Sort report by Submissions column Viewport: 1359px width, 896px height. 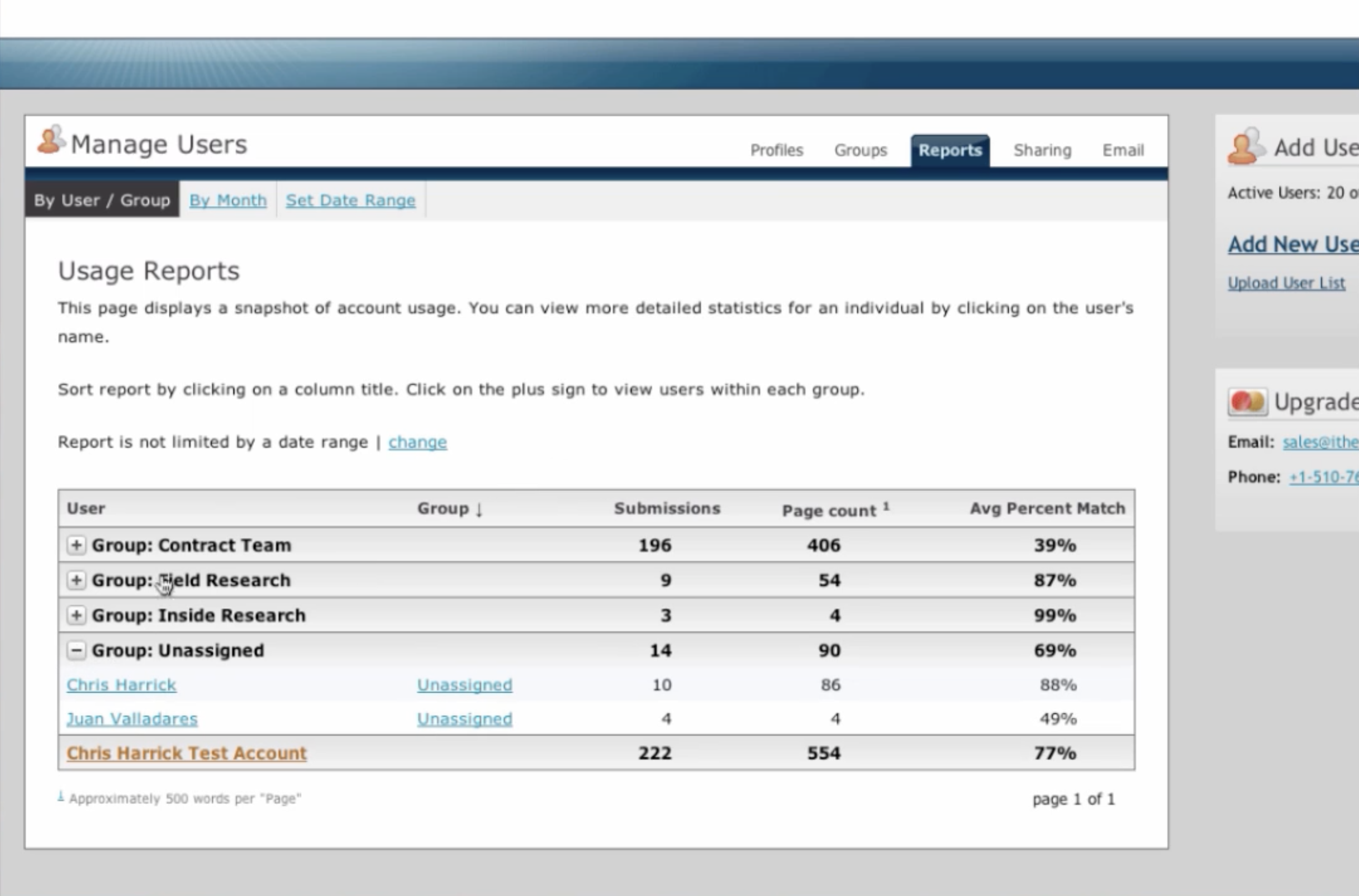[666, 508]
